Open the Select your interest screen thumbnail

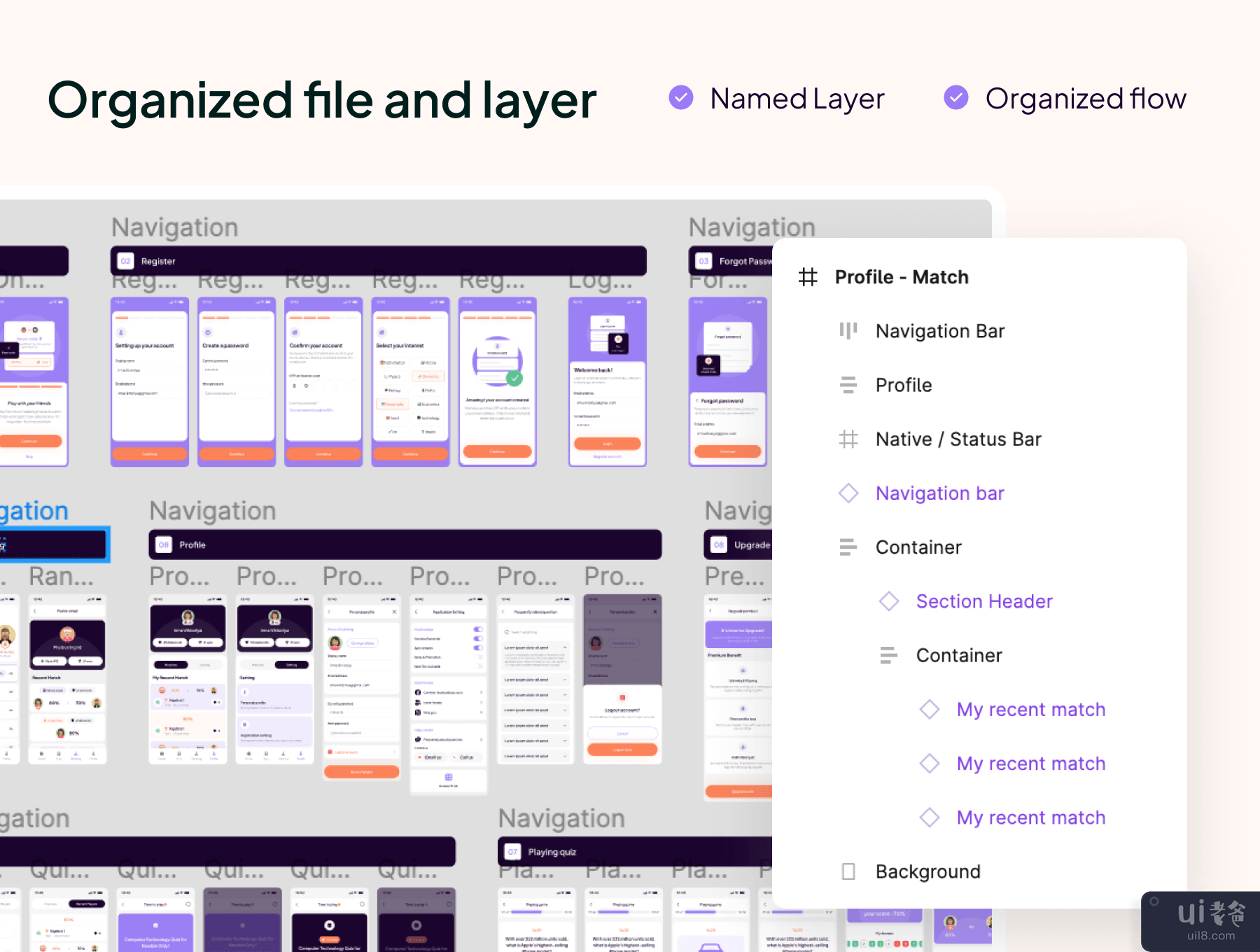[410, 381]
